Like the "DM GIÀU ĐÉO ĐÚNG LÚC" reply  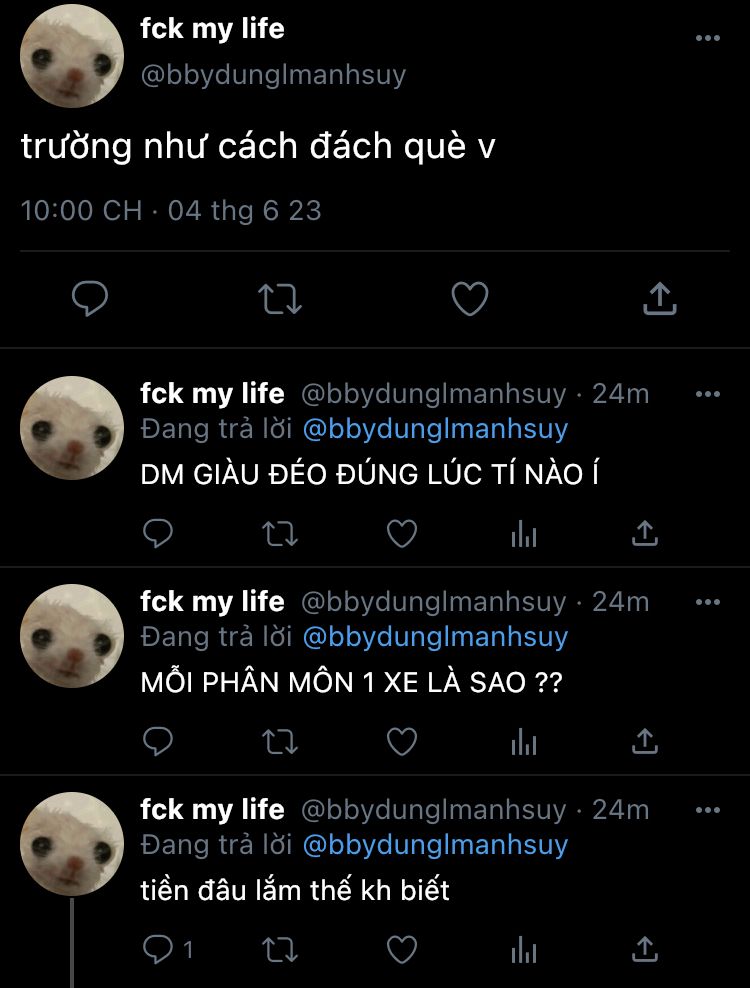[402, 534]
